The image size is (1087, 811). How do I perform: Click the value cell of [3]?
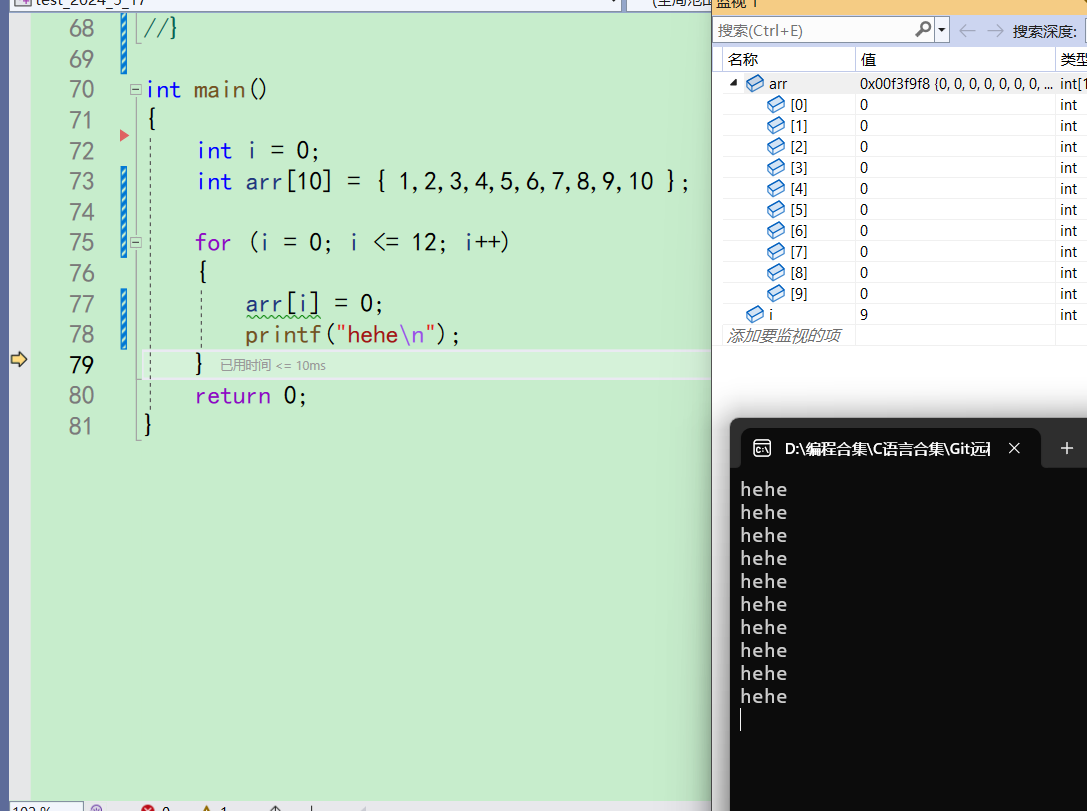point(955,168)
